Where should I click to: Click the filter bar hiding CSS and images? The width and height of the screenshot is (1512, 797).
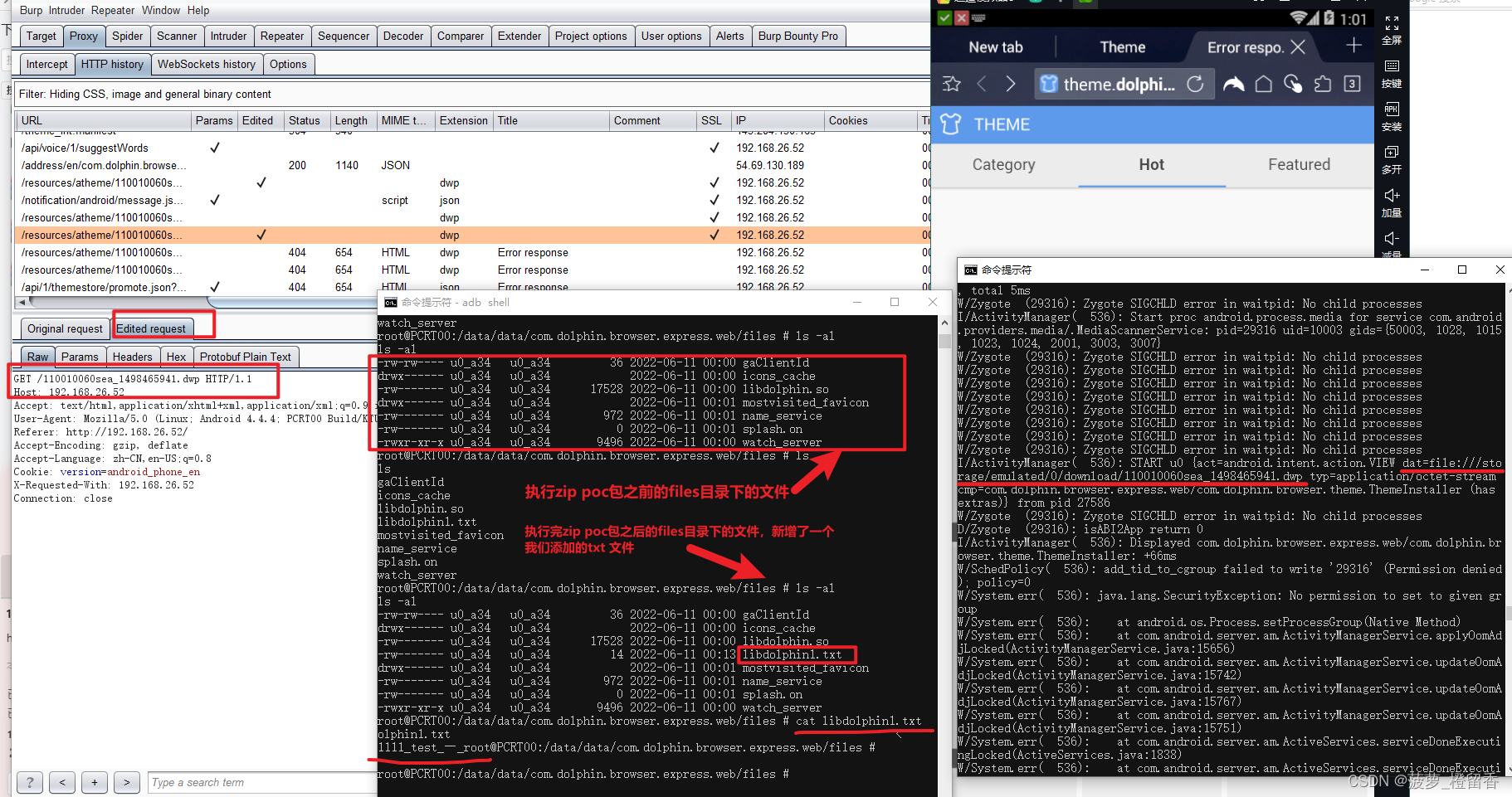pos(472,94)
